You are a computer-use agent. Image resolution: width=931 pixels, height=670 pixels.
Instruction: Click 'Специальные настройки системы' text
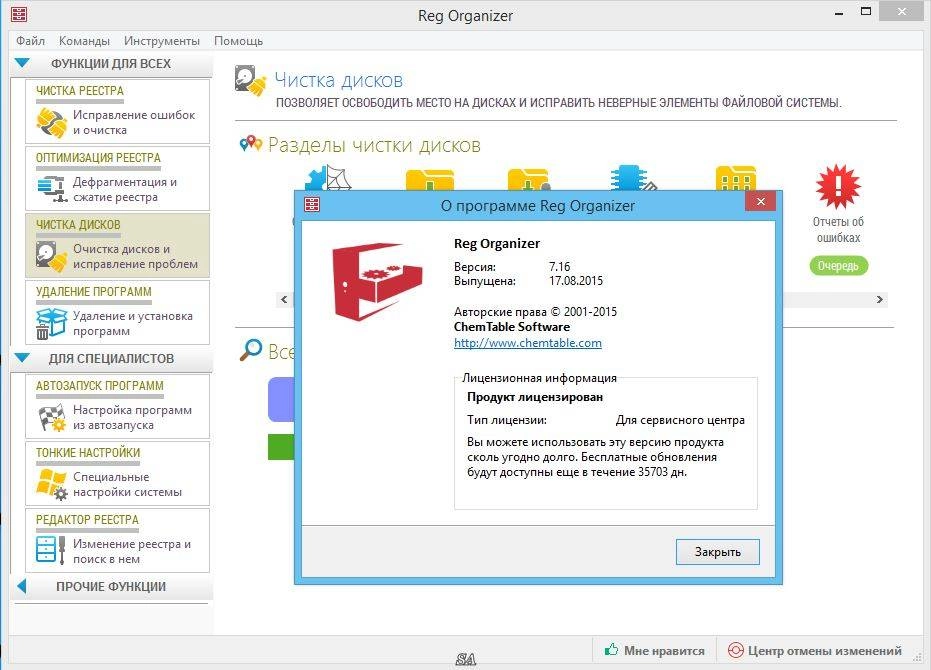(127, 484)
